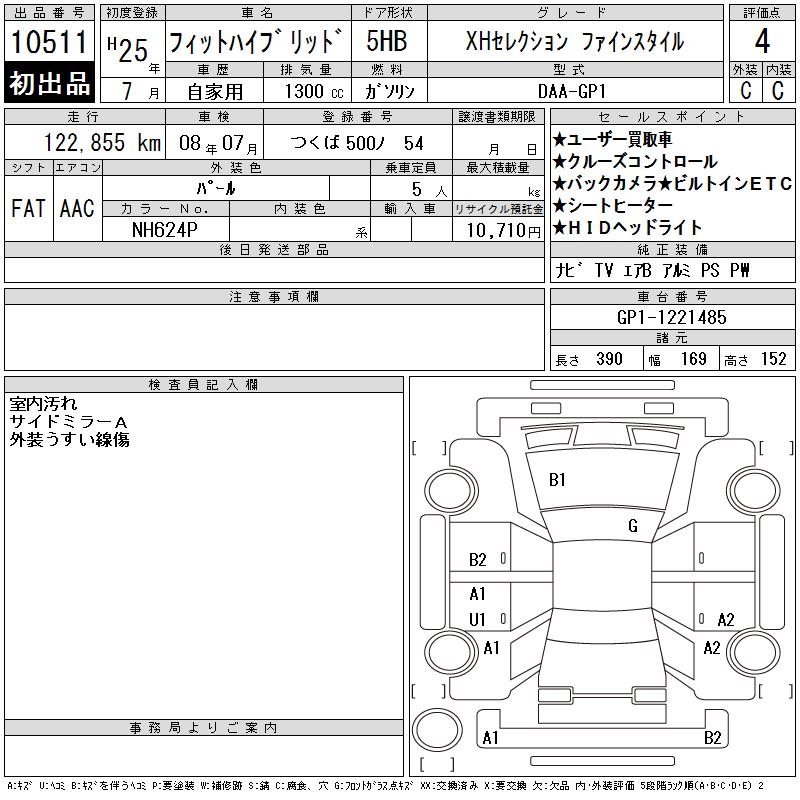Click the G mark on the windshield
The height and width of the screenshot is (800, 800).
click(x=632, y=526)
